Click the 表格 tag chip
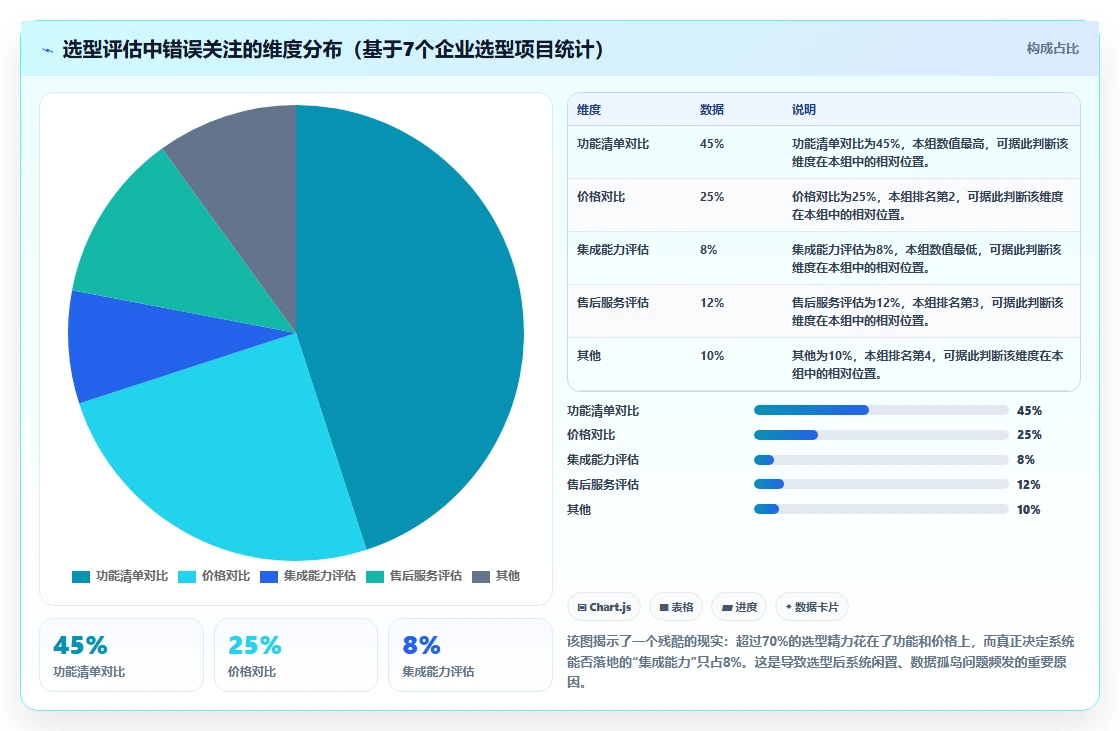 point(676,607)
